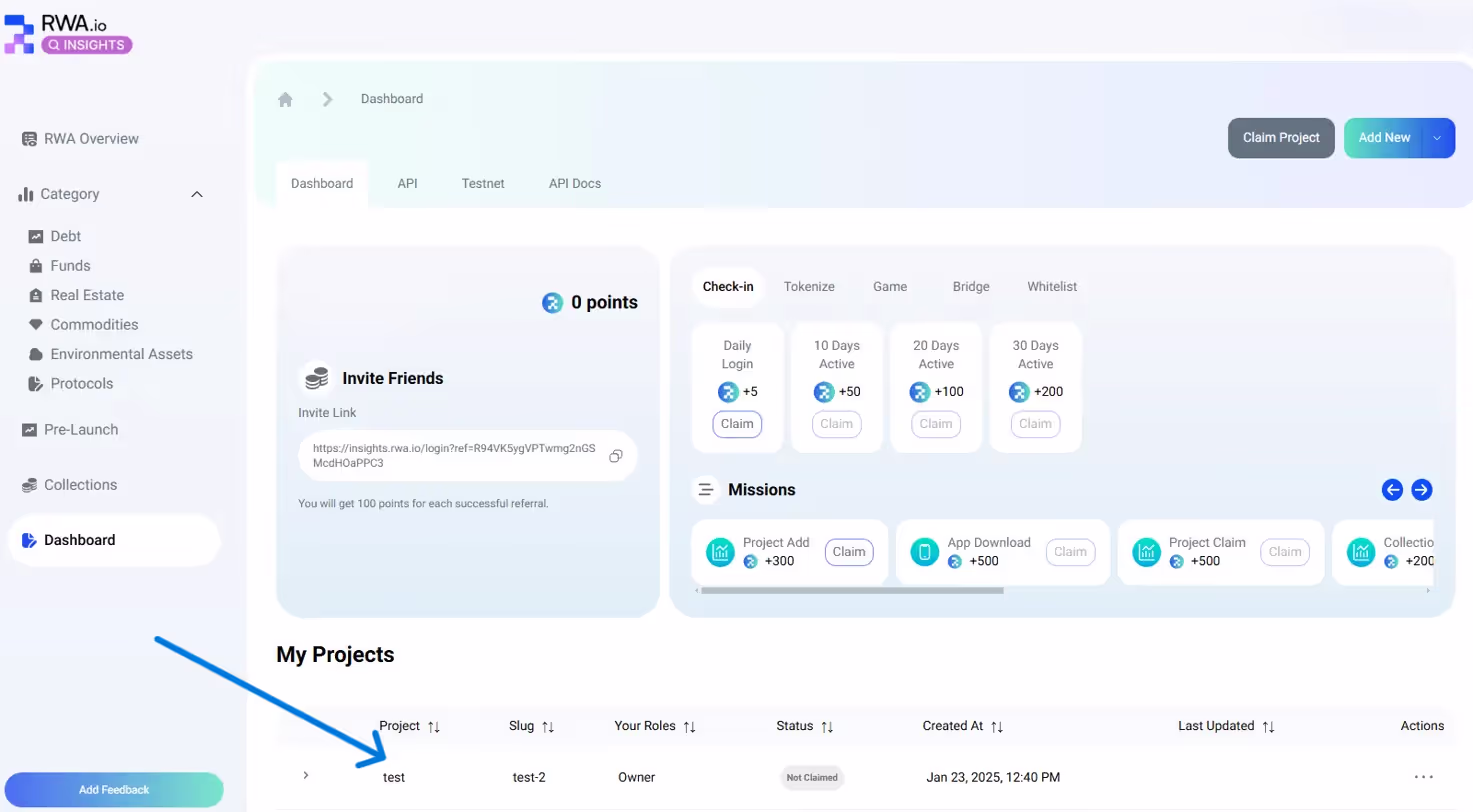
Task: Click Claim under 30 Days Active
Action: pos(1035,424)
